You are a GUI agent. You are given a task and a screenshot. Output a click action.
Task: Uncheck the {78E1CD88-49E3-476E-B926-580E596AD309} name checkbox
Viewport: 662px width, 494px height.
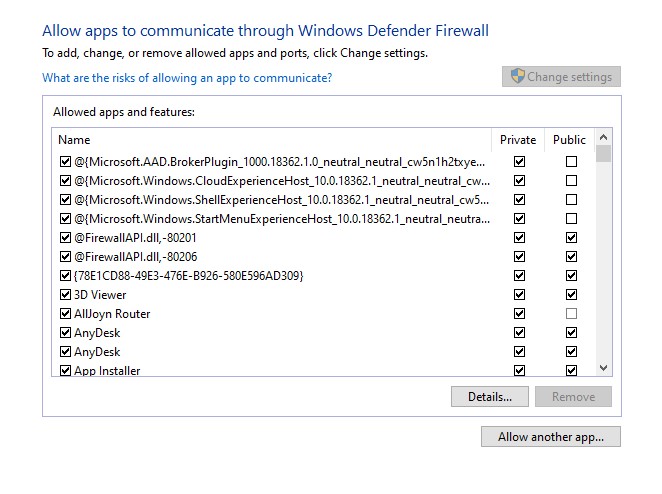(65, 276)
